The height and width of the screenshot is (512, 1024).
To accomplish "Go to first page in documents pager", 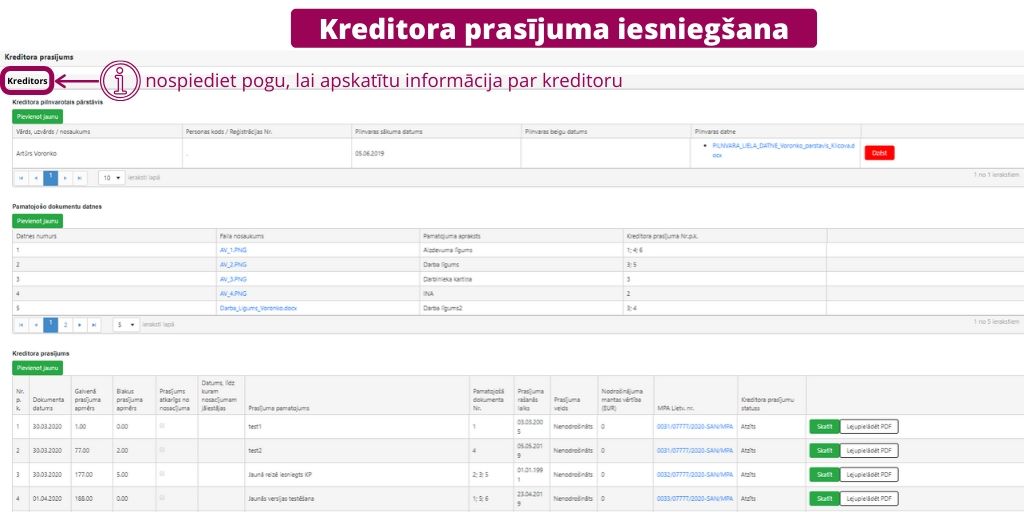I will [21, 325].
